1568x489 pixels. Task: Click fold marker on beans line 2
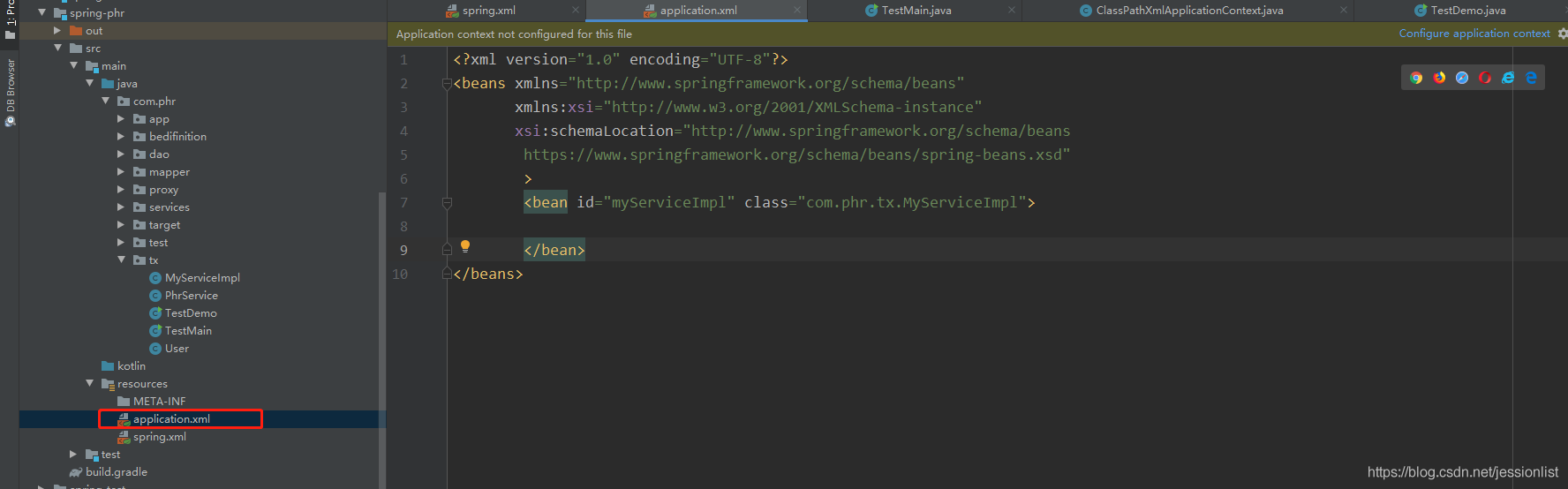coord(447,84)
